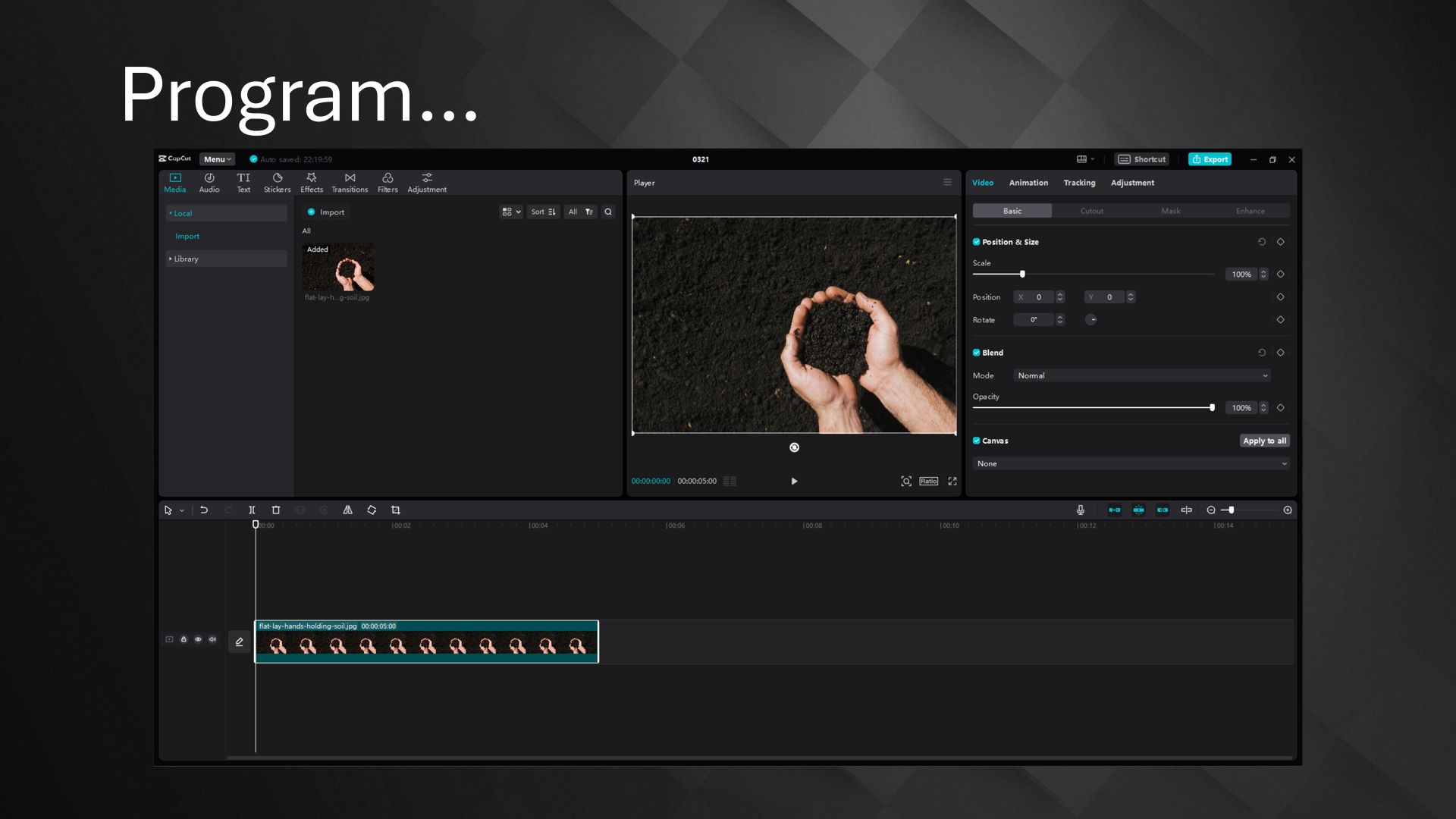Expand the Library tree item
Screen dimensions: 1456x819
(x=186, y=259)
